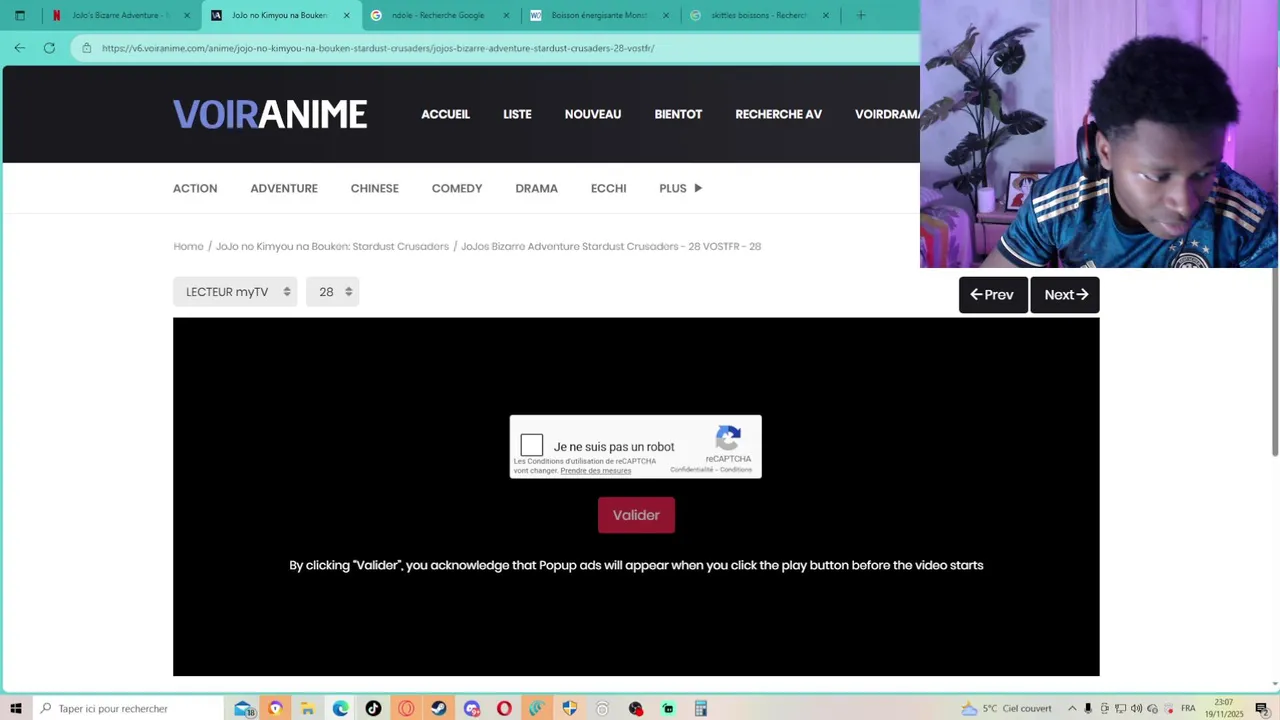Open the notification center icon
This screenshot has height=720, width=1280.
click(x=1262, y=708)
